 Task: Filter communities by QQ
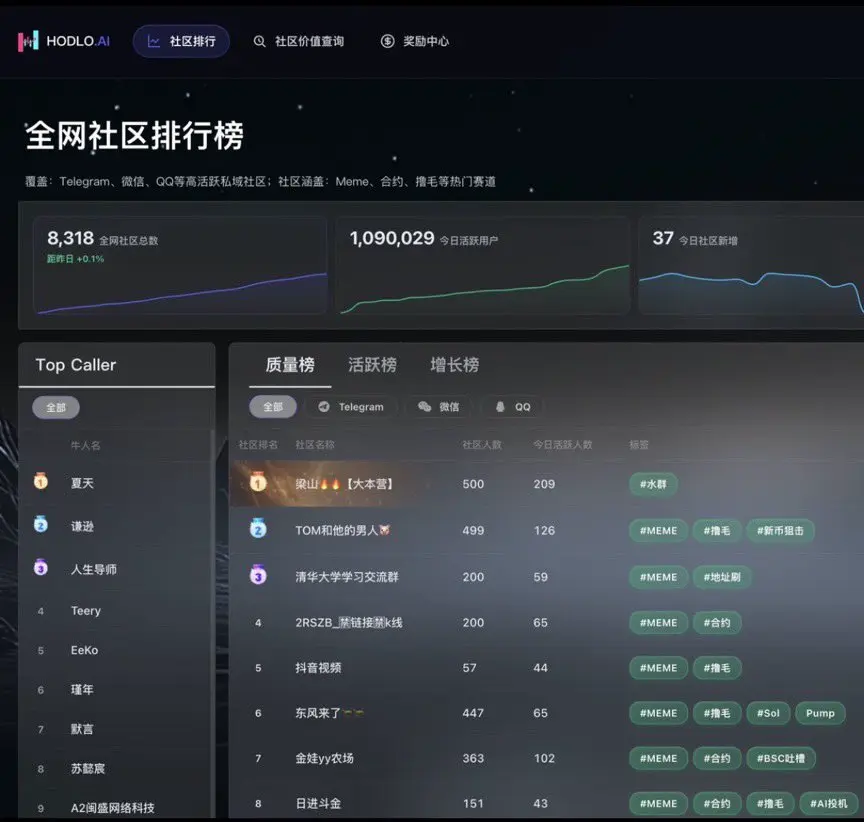click(512, 407)
